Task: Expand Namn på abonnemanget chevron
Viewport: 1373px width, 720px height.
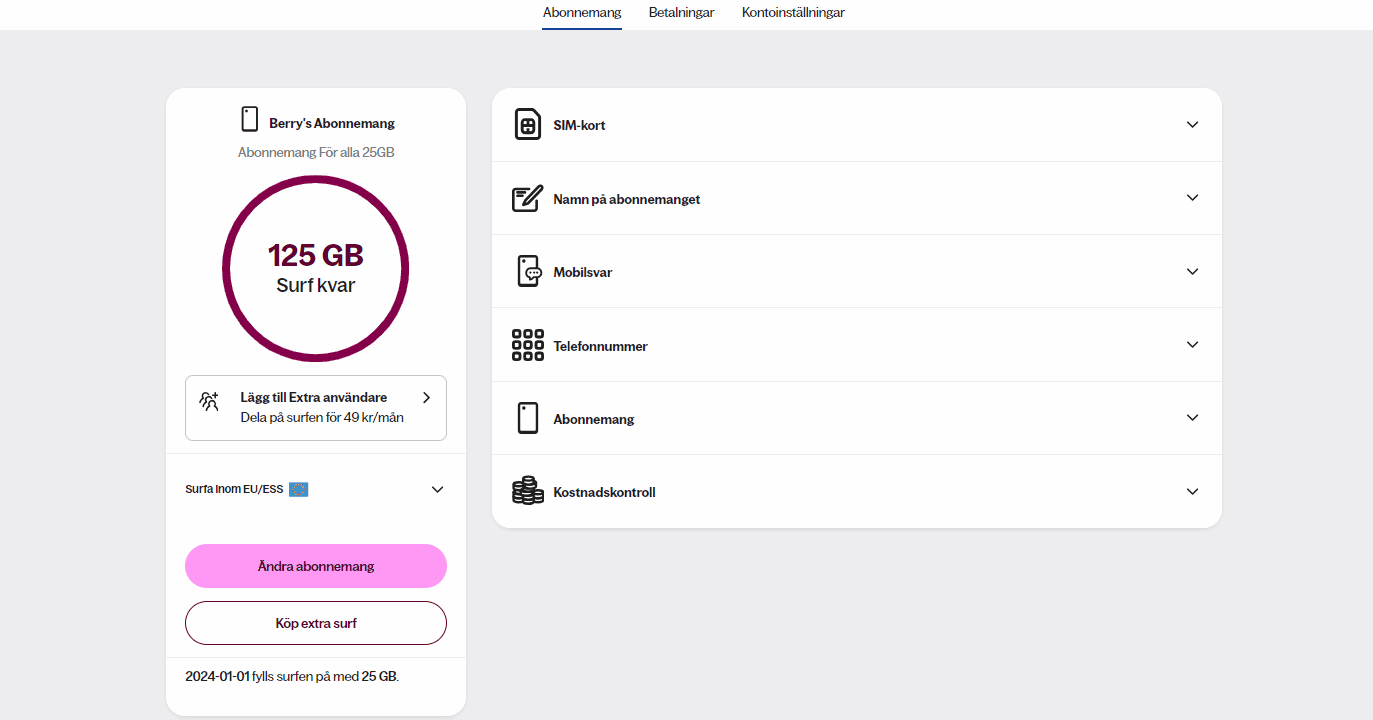Action: tap(1192, 198)
